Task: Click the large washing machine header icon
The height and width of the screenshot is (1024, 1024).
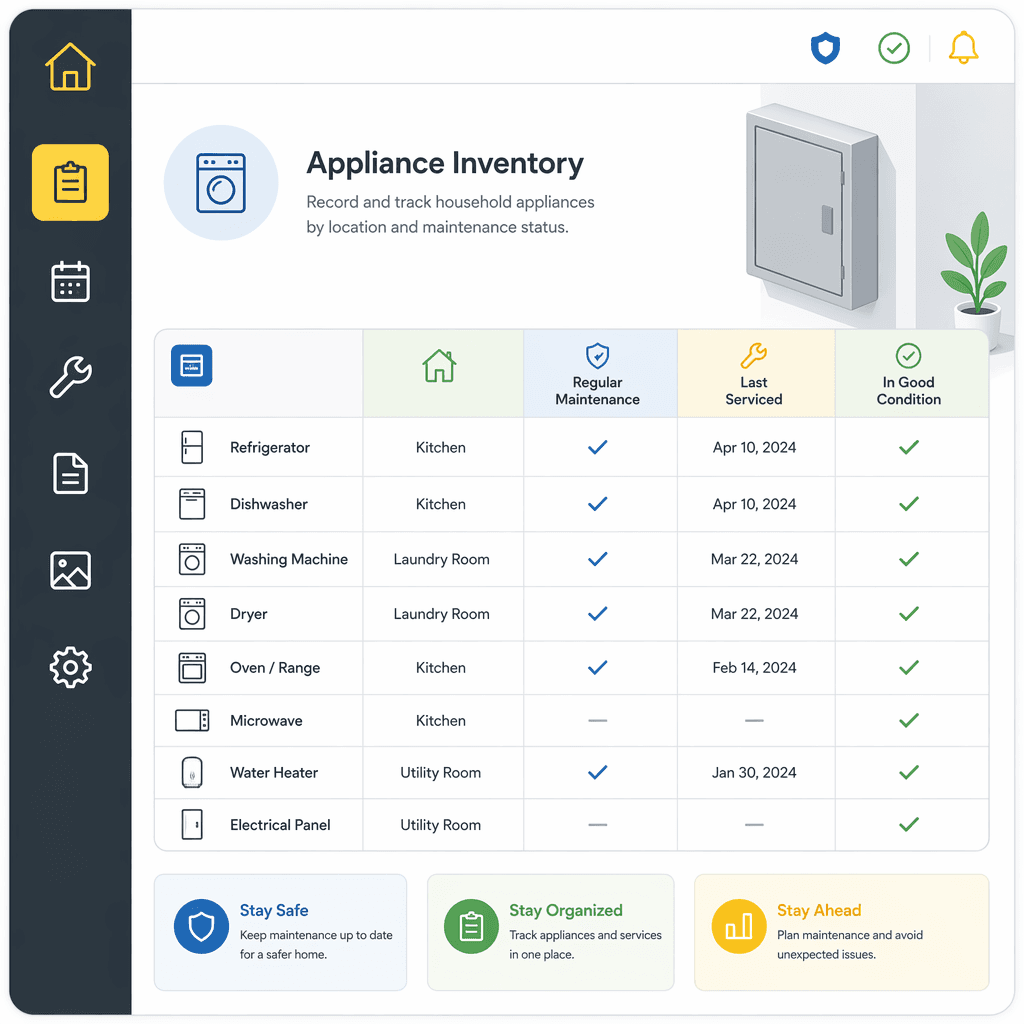Action: (x=221, y=183)
